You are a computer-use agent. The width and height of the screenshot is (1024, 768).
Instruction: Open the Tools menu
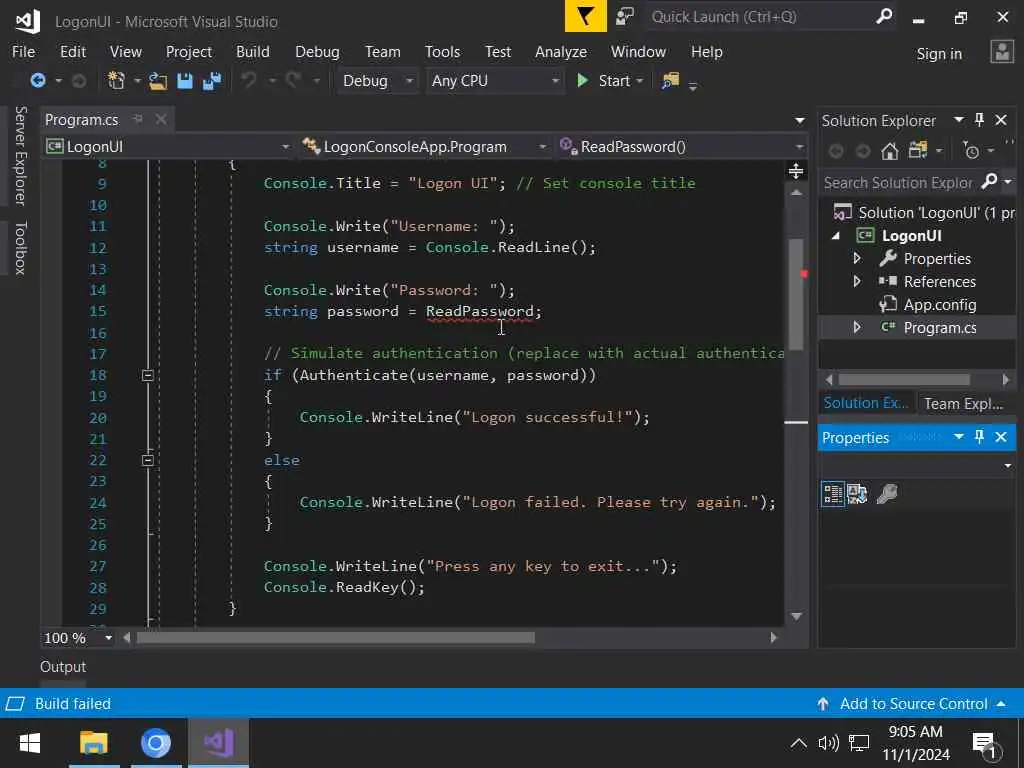[442, 52]
